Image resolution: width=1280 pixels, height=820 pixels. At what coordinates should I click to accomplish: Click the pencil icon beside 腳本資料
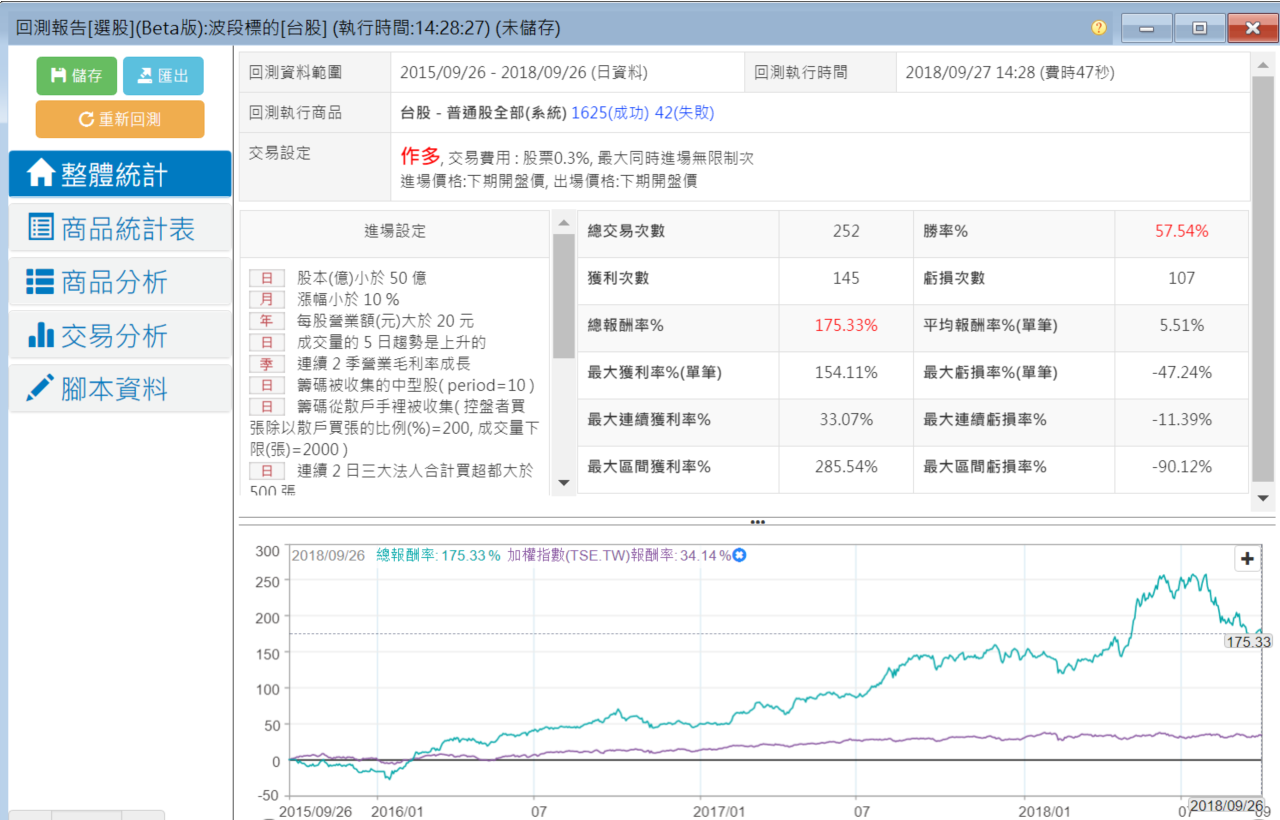(41, 389)
